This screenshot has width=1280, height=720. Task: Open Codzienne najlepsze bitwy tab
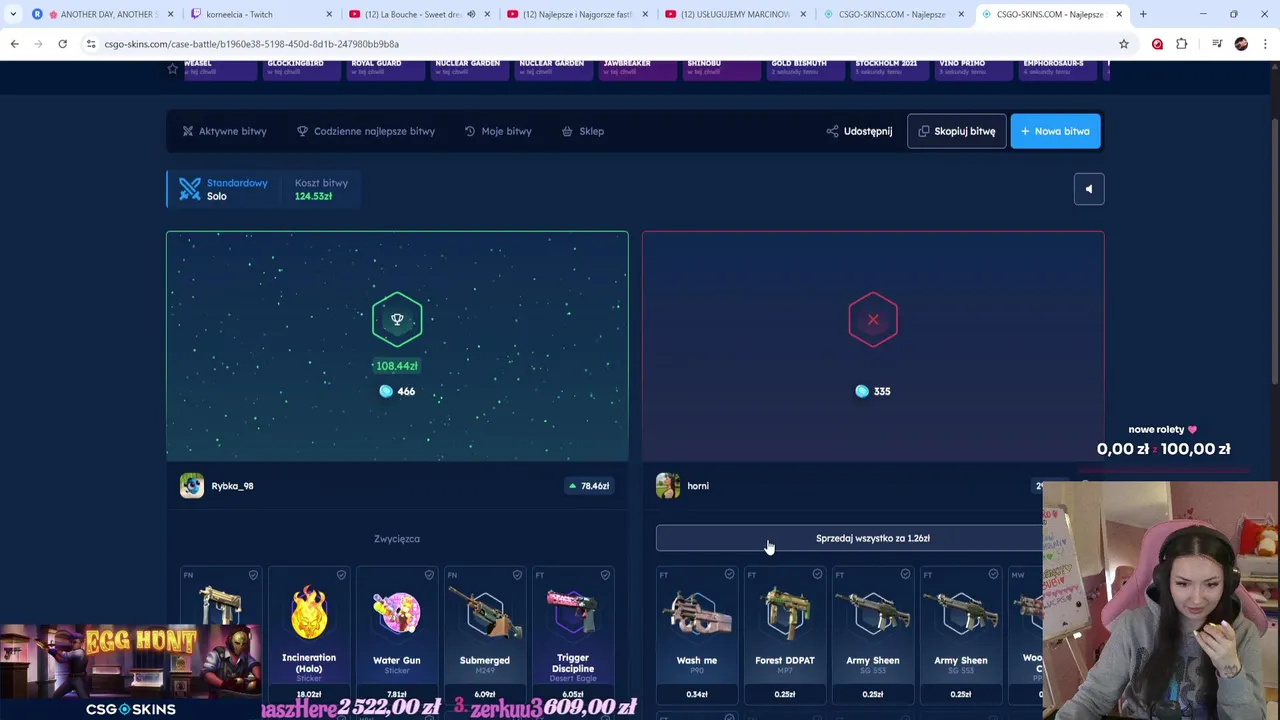click(366, 131)
